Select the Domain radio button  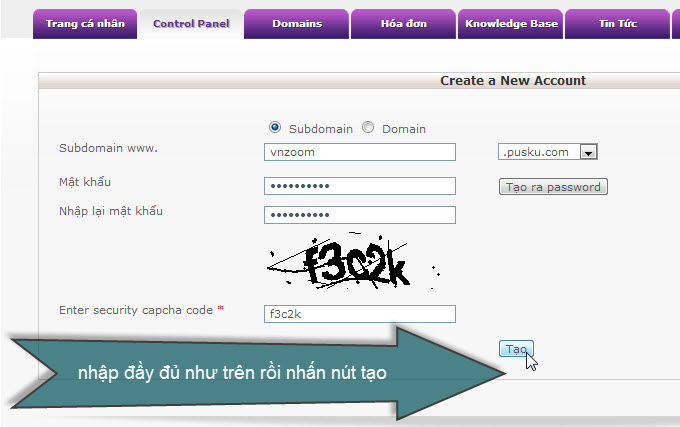pos(368,127)
